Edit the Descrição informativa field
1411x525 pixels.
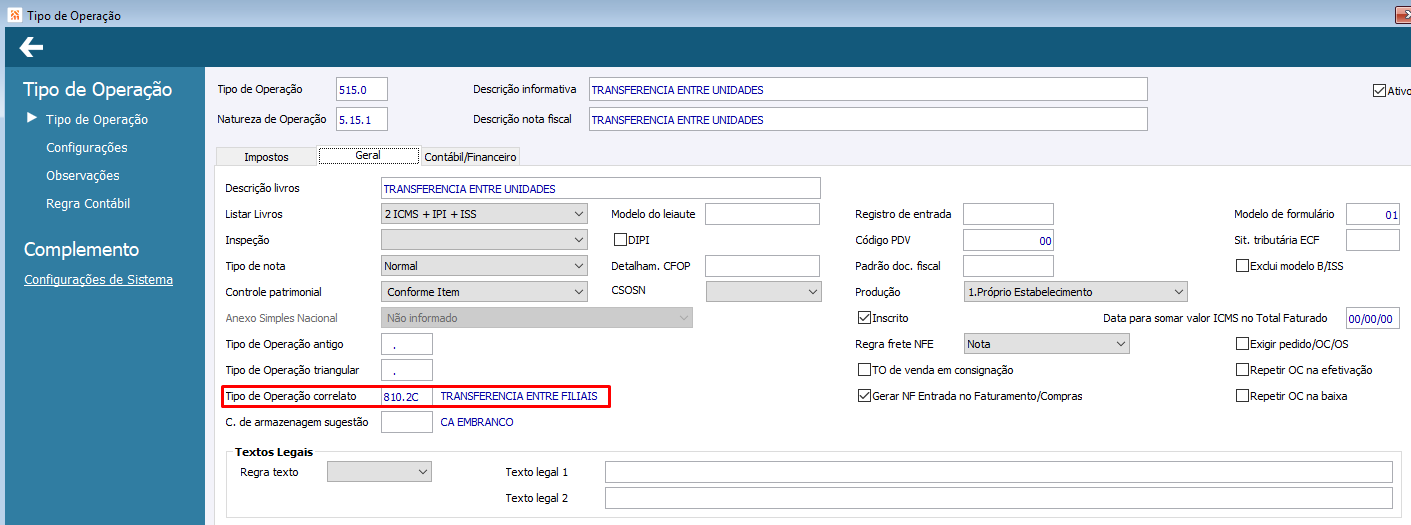click(x=868, y=90)
